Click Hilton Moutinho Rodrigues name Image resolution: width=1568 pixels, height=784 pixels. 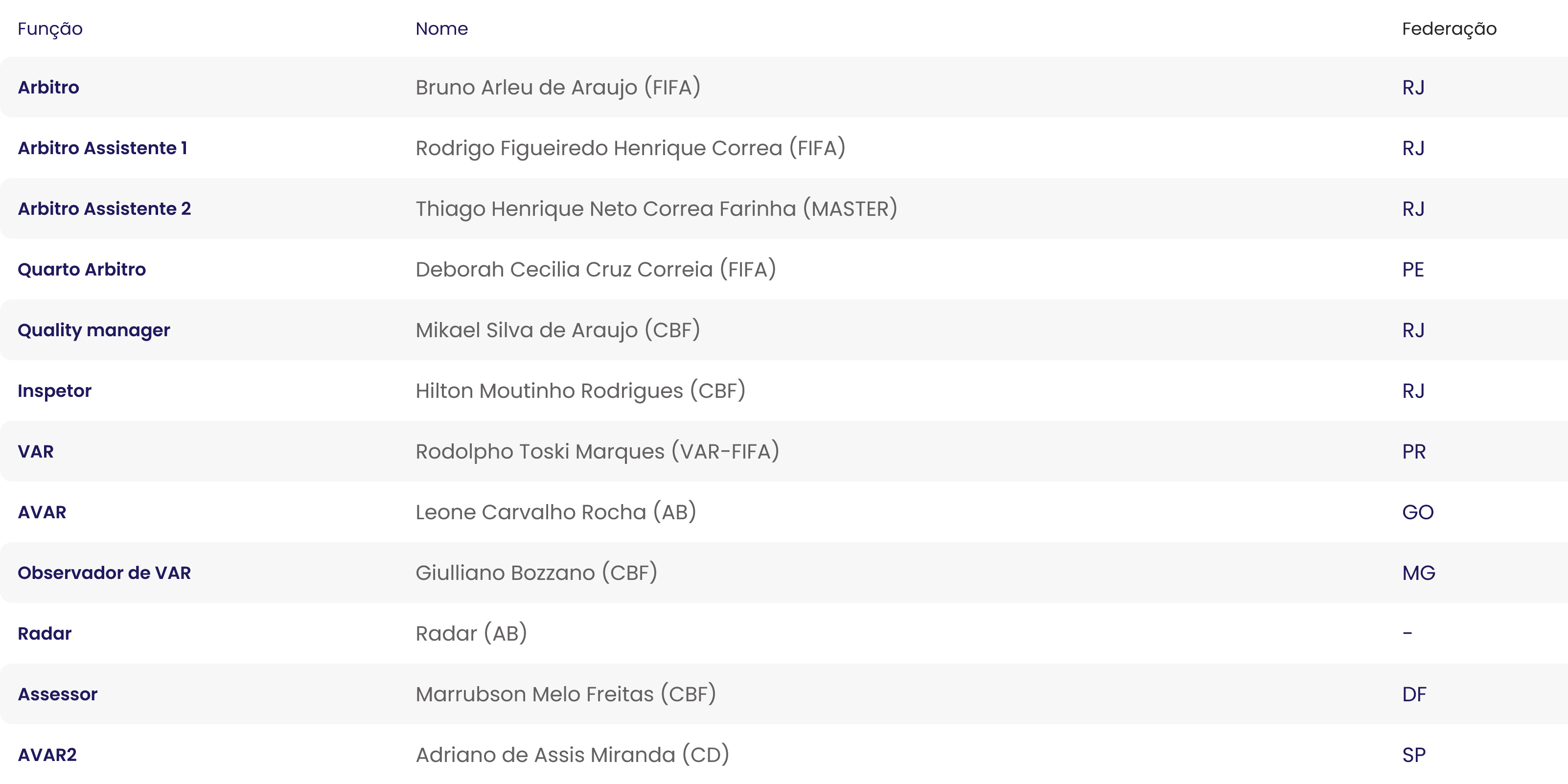pyautogui.click(x=580, y=391)
